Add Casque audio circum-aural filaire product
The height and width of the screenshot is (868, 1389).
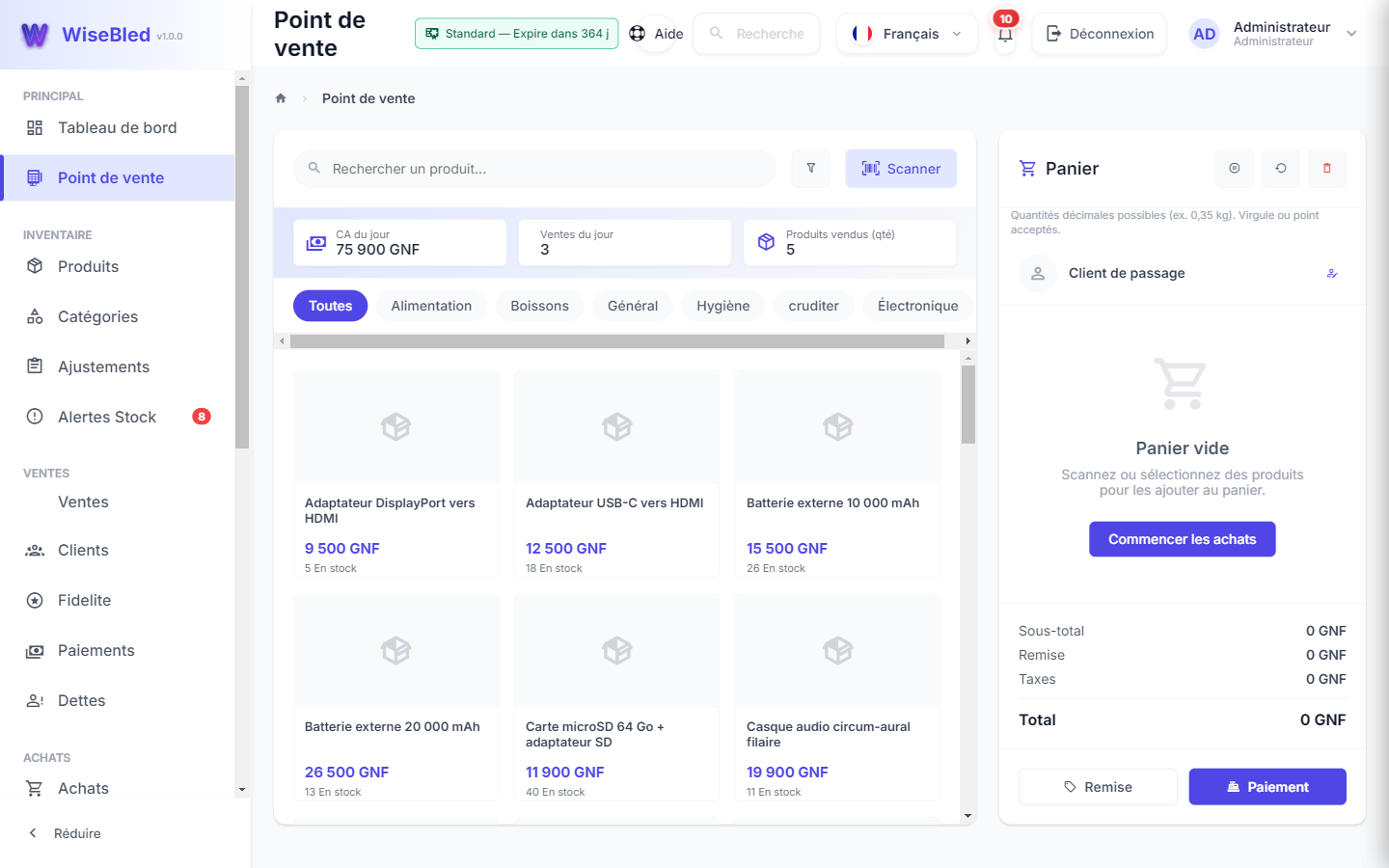point(837,696)
